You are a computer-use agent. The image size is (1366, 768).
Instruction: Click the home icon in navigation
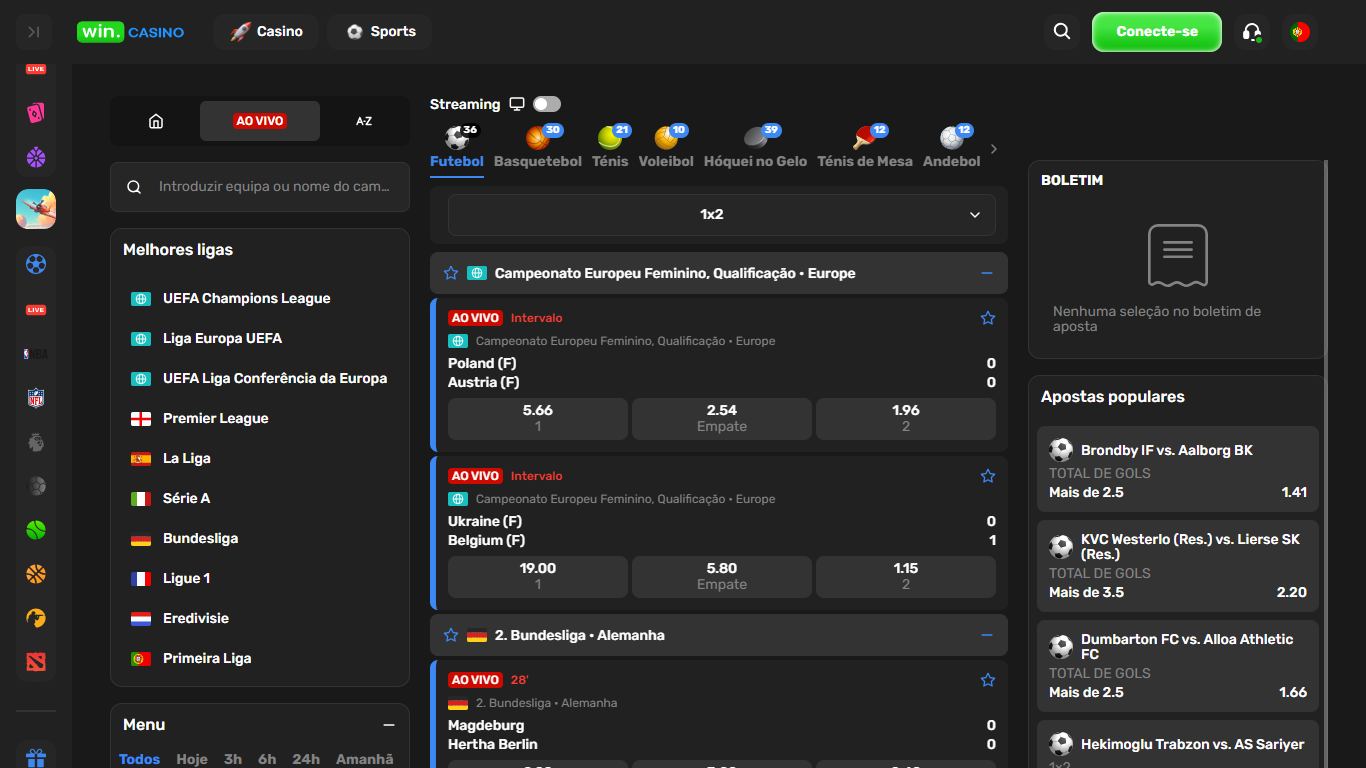pos(156,121)
